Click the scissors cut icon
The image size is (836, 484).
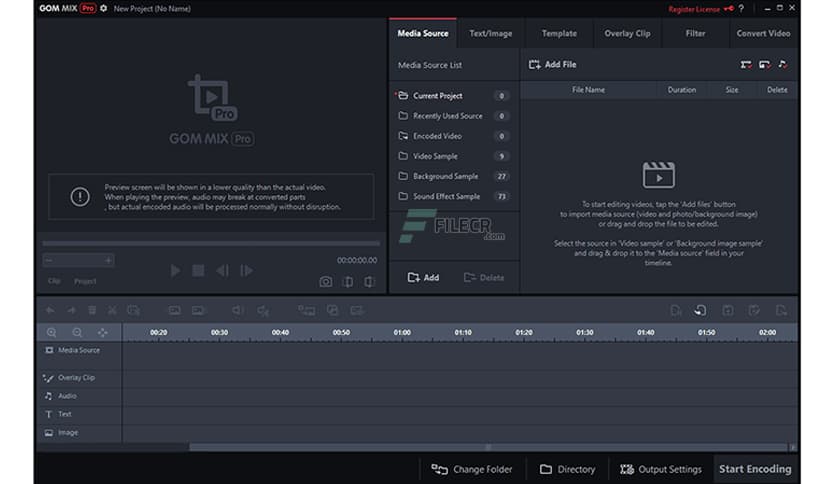coord(112,310)
